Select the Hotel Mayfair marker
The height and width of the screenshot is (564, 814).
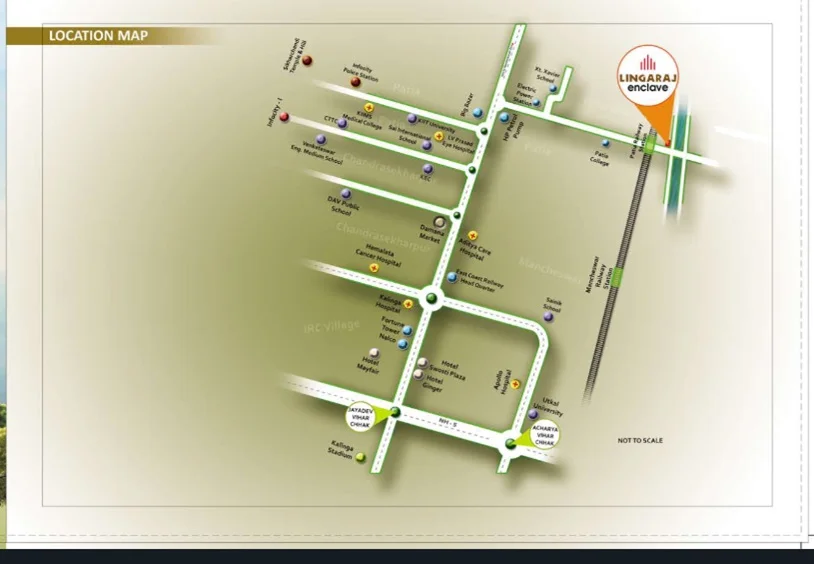374,353
